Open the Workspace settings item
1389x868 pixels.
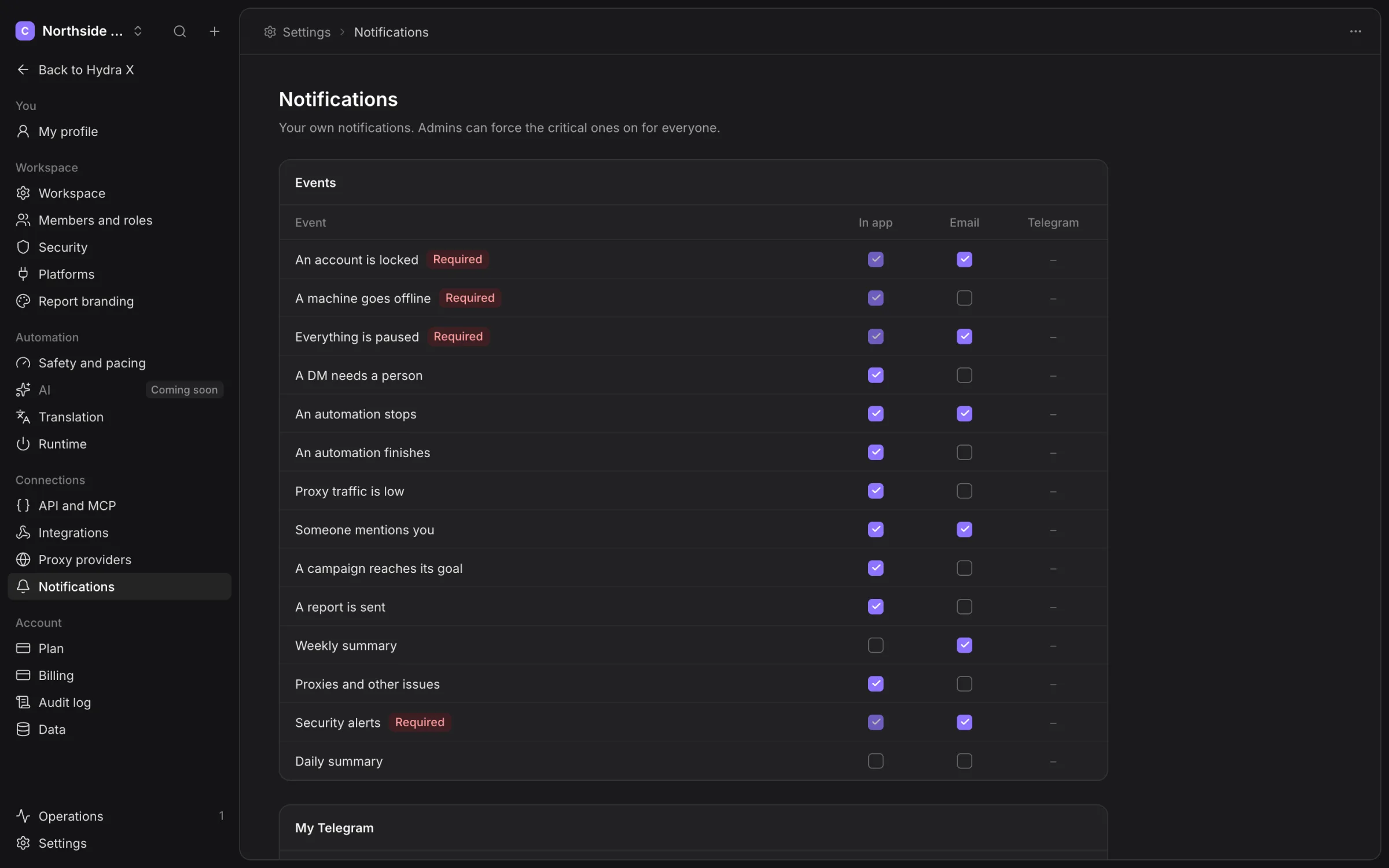(120, 193)
